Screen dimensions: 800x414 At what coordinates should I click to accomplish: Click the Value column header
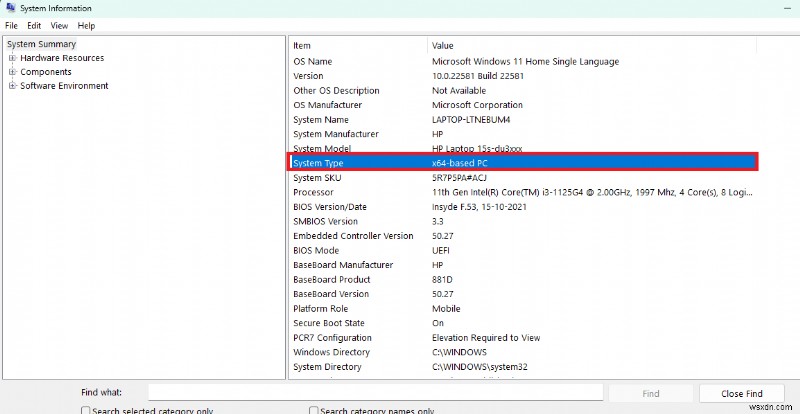(x=592, y=46)
